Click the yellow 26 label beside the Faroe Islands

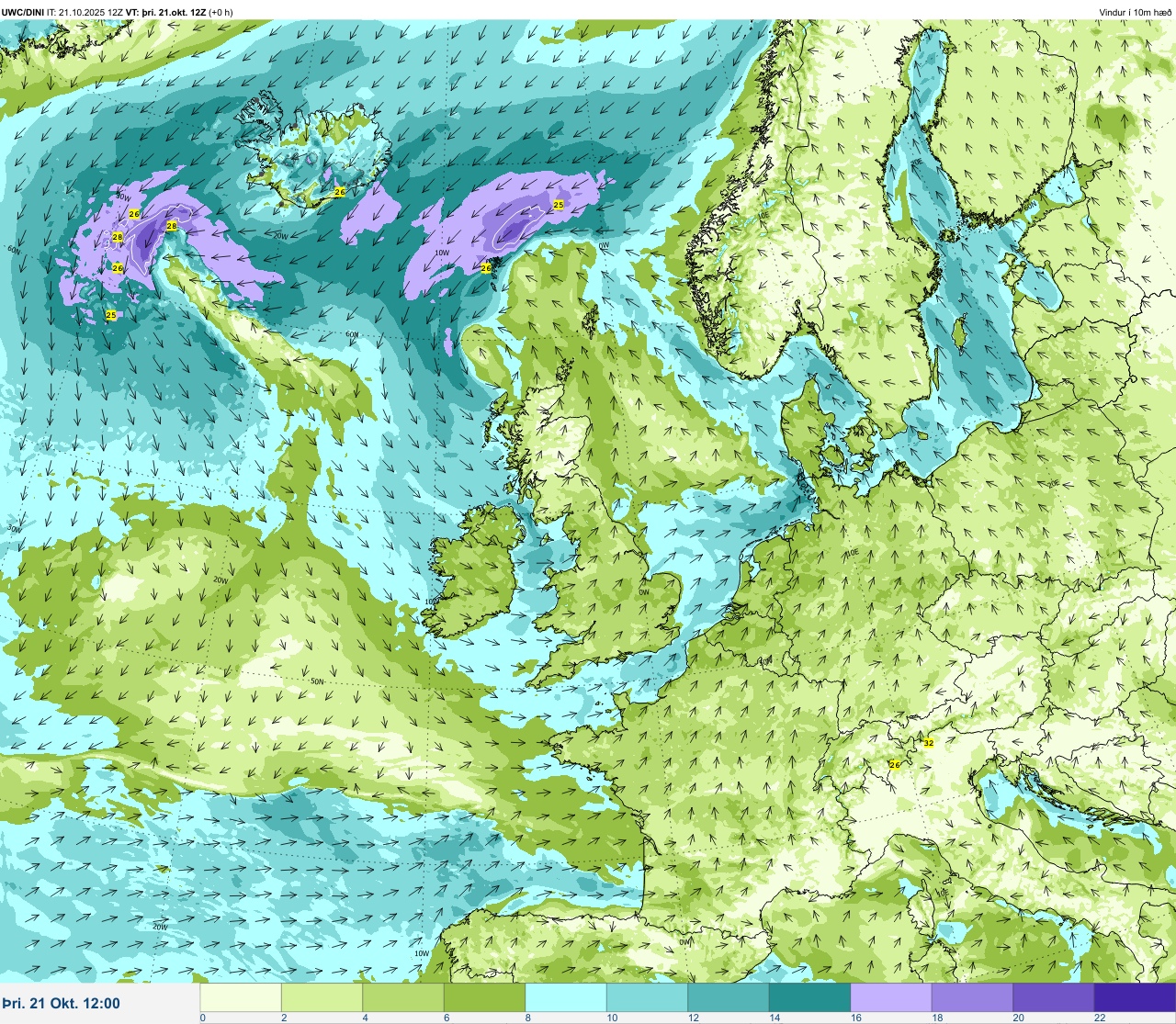tap(486, 268)
